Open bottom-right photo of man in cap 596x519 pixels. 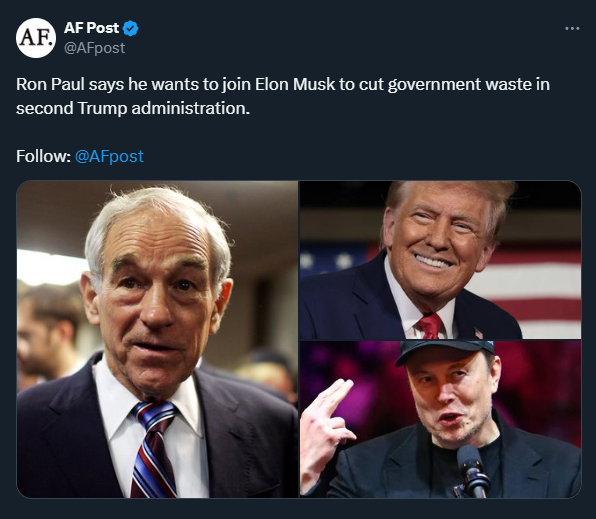tap(441, 419)
